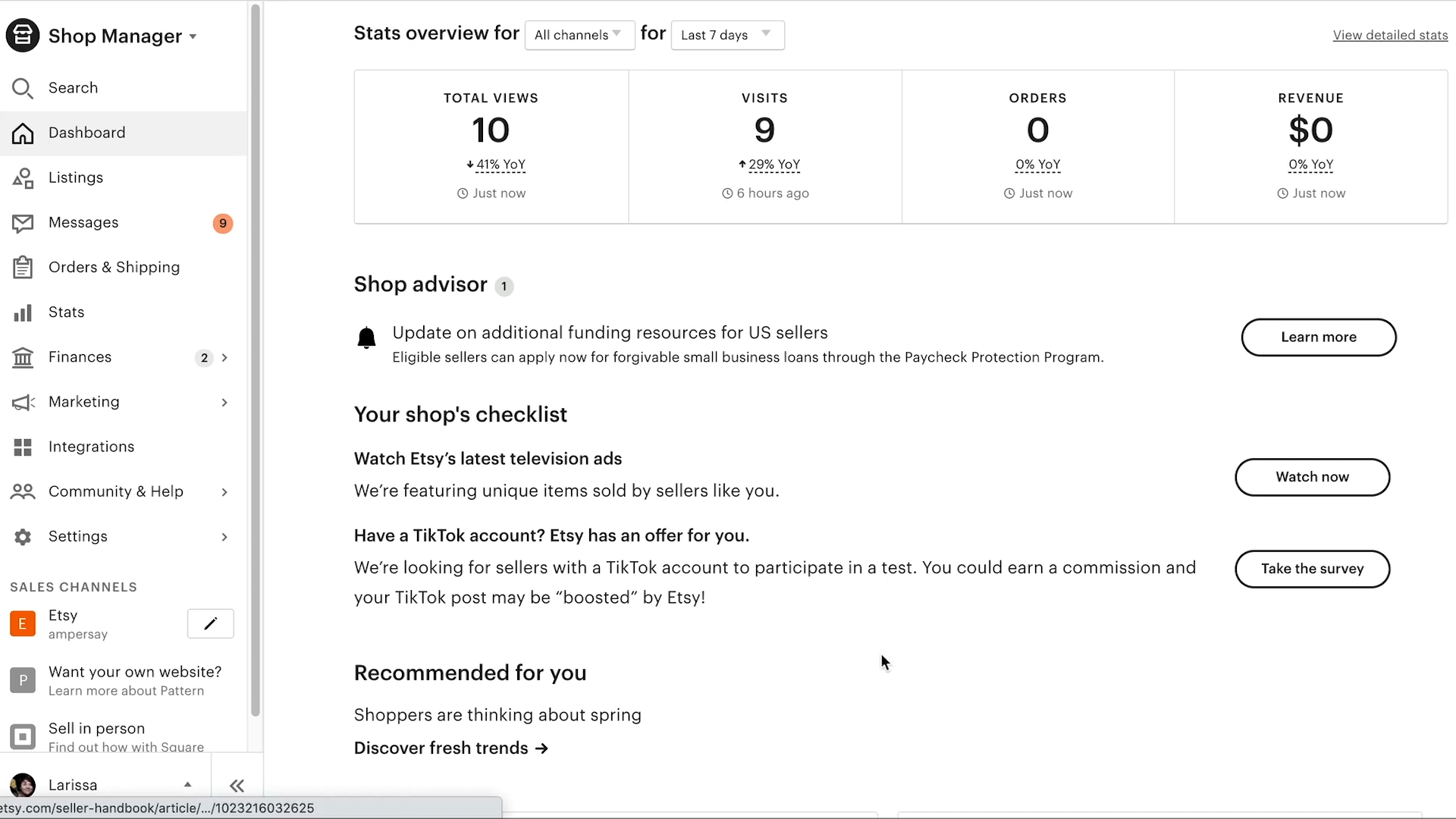Click the Shop advisor bell icon
The width and height of the screenshot is (1456, 819).
tap(366, 337)
